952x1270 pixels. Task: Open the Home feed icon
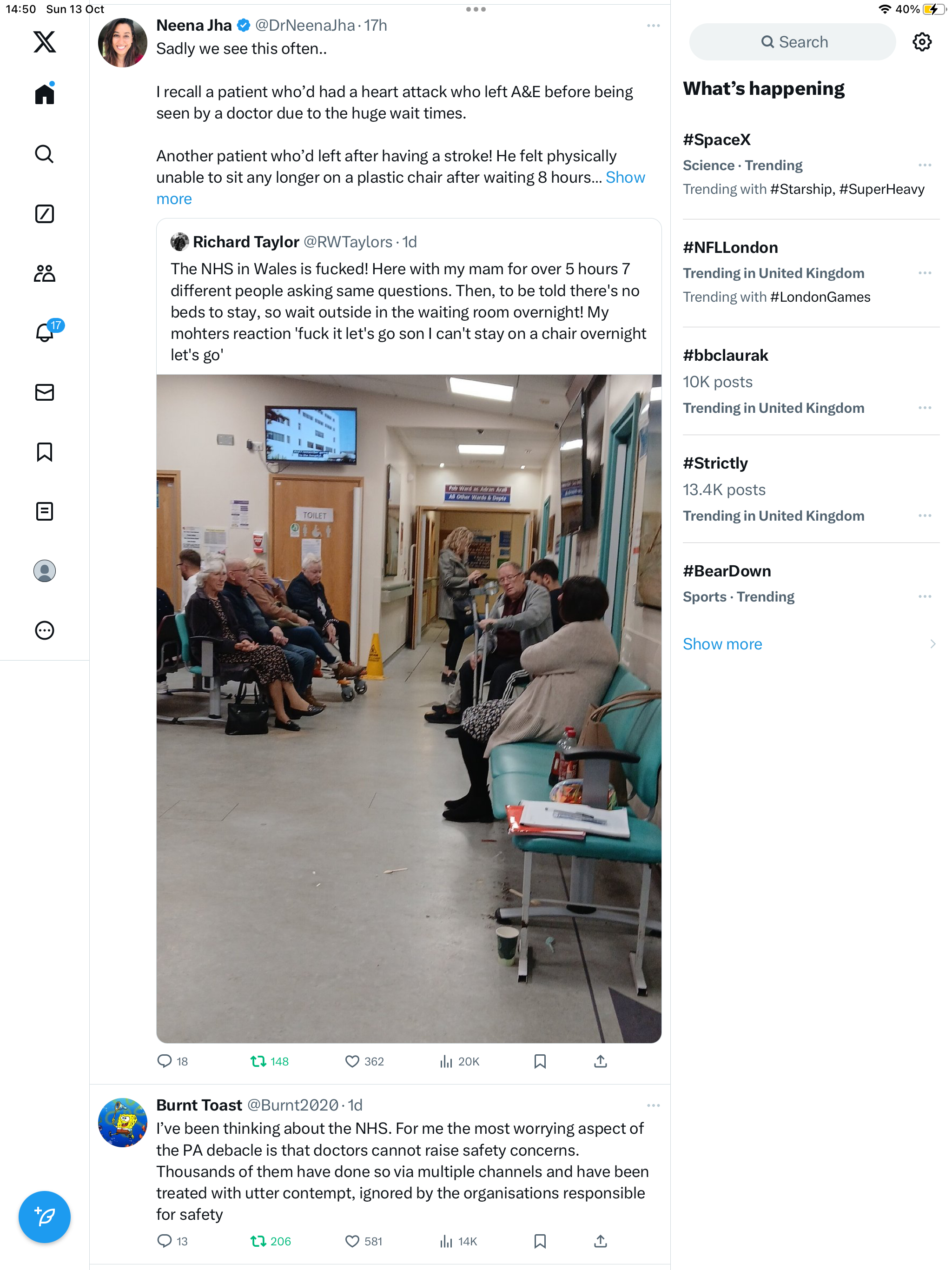coord(44,93)
